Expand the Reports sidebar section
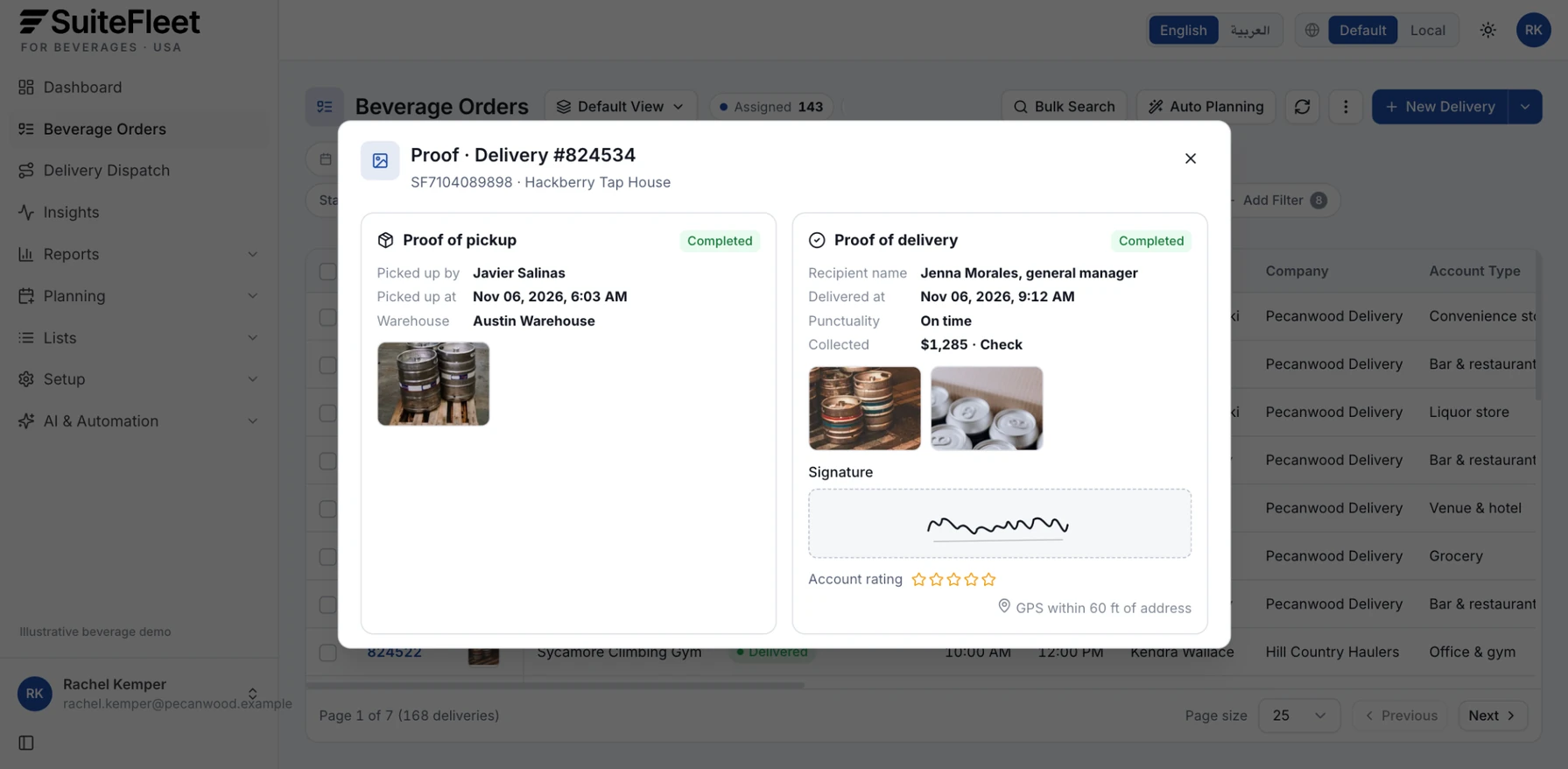 140,254
